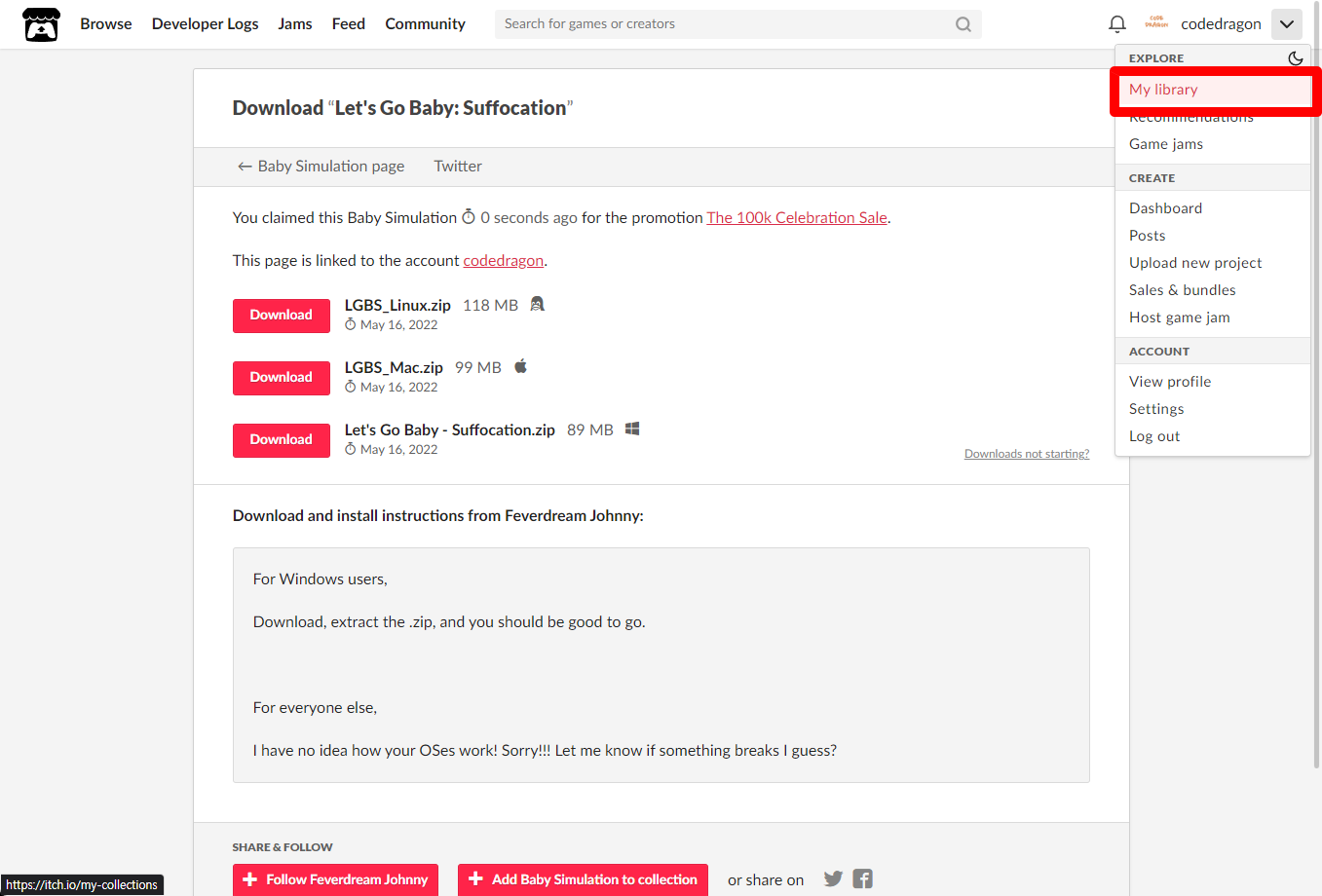
Task: Select Game jams menu entry
Action: [1213, 144]
